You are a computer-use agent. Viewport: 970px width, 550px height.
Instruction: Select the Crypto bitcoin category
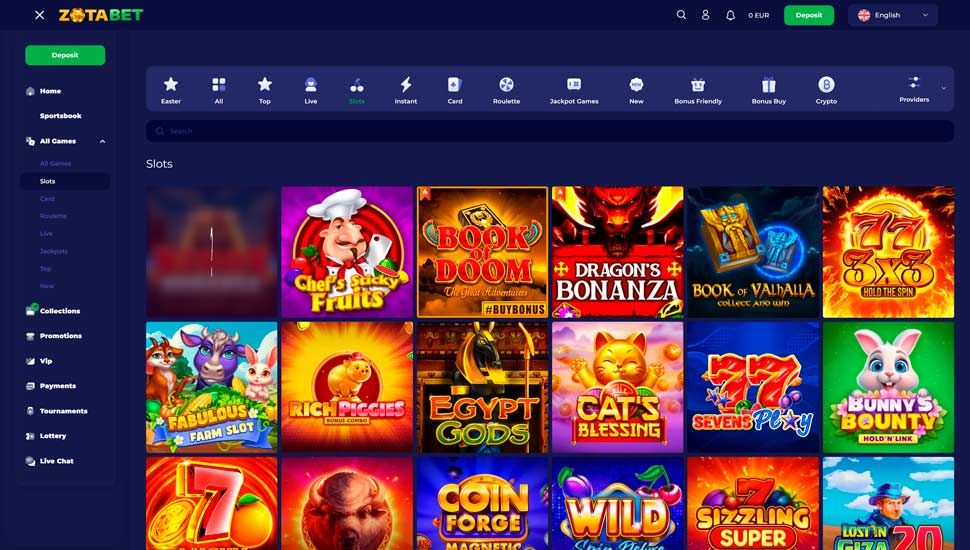826,90
